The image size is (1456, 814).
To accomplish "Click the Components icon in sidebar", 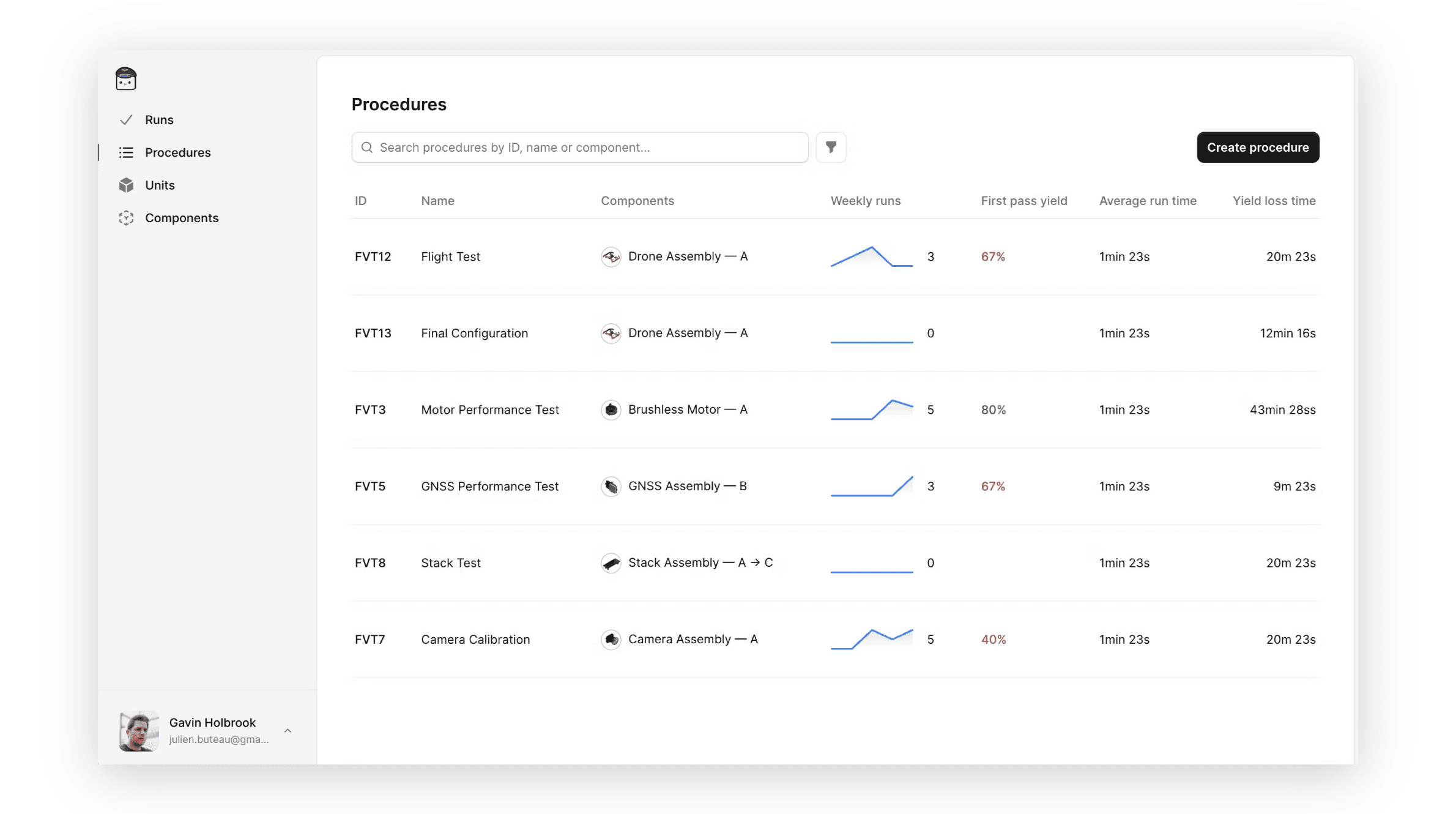I will pos(125,218).
